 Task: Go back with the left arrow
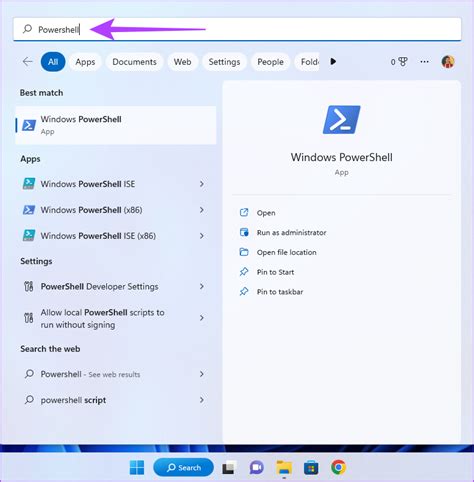[27, 61]
